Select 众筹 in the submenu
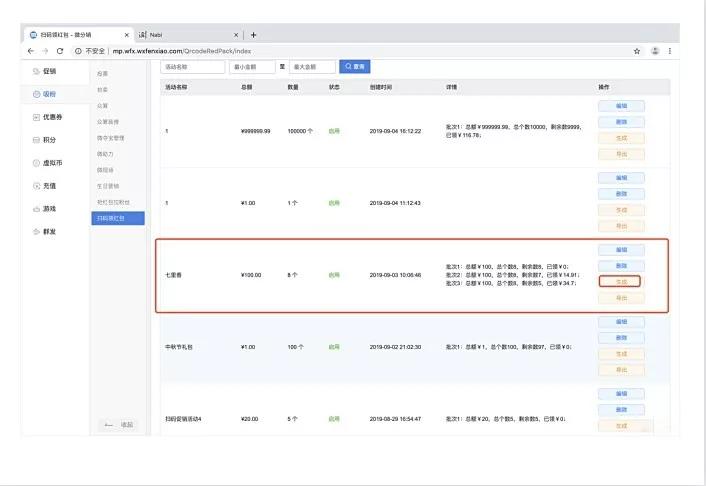 tap(102, 106)
